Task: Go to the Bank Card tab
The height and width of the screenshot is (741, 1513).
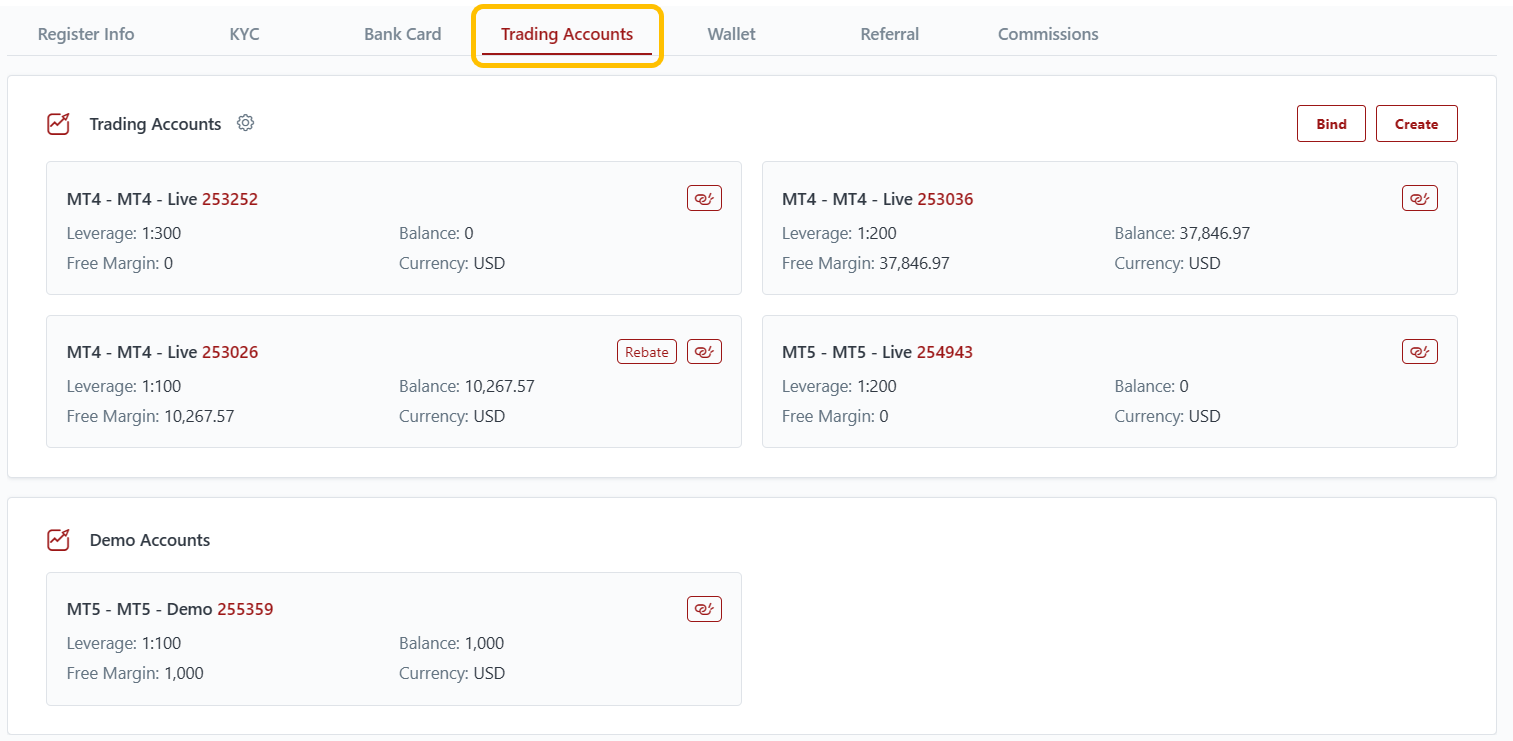Action: [402, 34]
